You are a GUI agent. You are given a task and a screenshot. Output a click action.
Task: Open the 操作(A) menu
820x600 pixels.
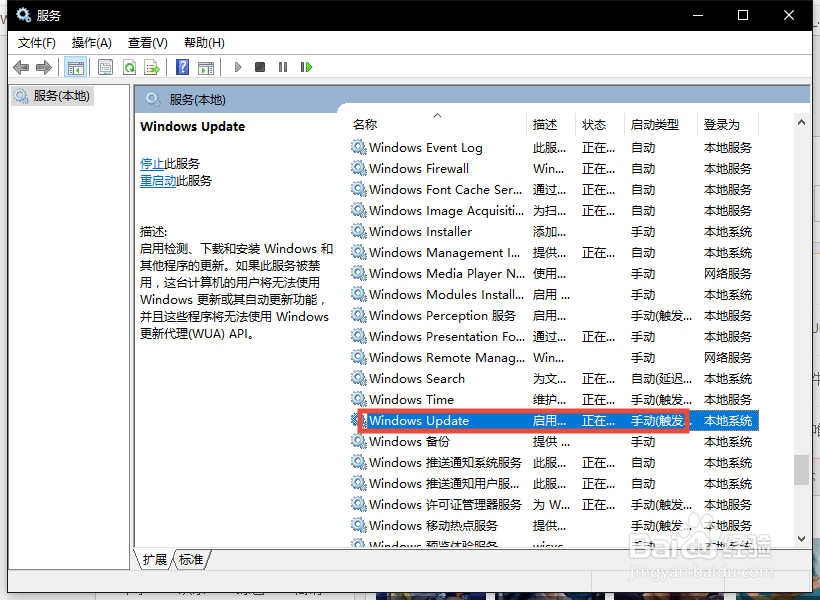click(x=92, y=43)
